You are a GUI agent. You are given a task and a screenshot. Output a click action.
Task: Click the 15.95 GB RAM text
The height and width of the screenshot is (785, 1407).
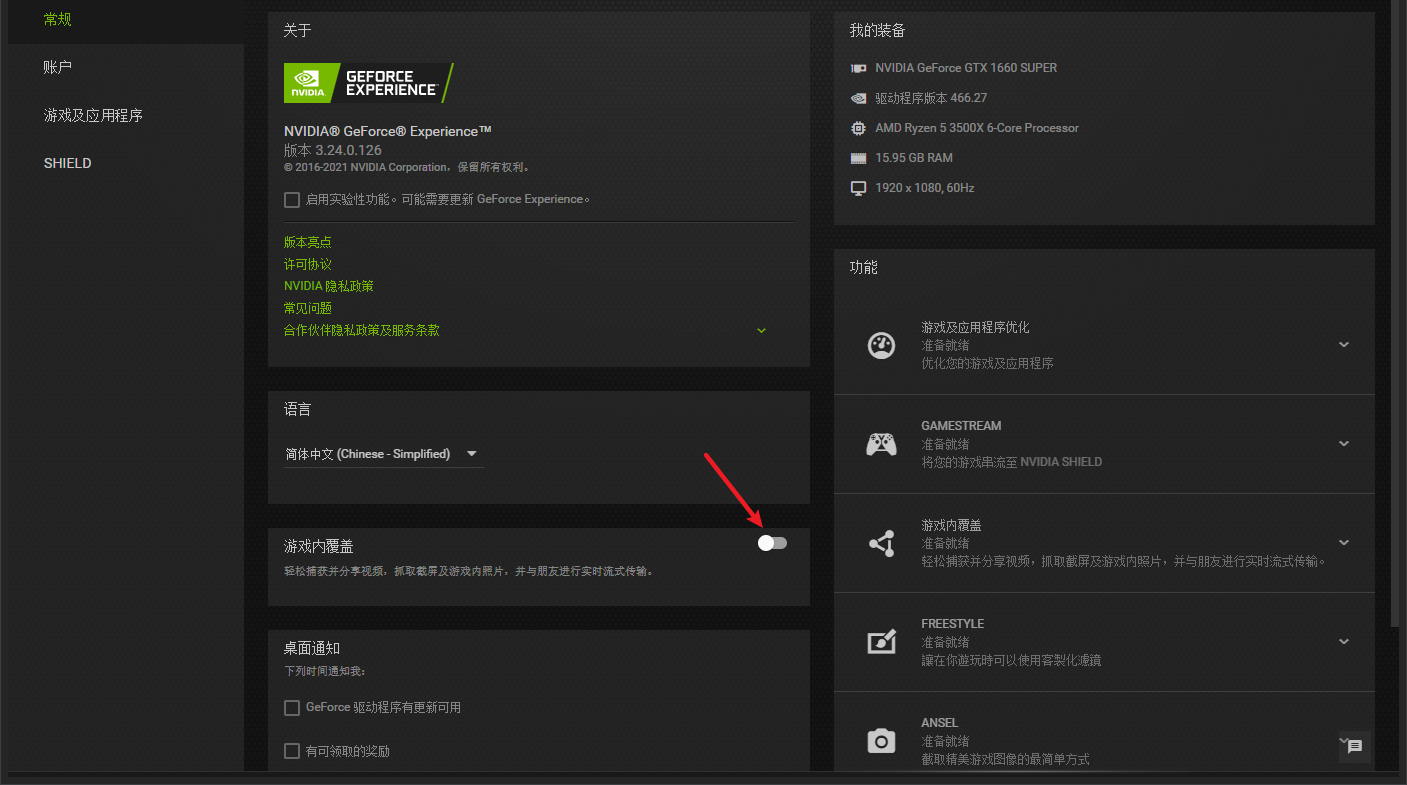(x=914, y=158)
